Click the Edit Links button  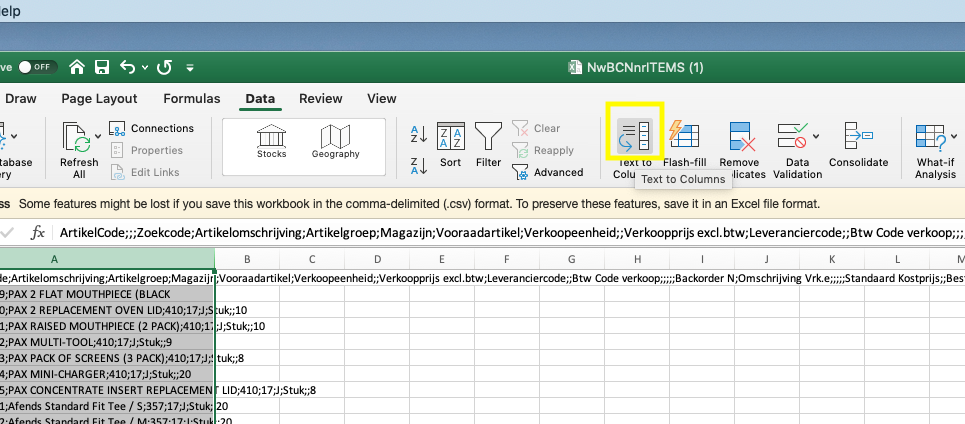point(145,172)
